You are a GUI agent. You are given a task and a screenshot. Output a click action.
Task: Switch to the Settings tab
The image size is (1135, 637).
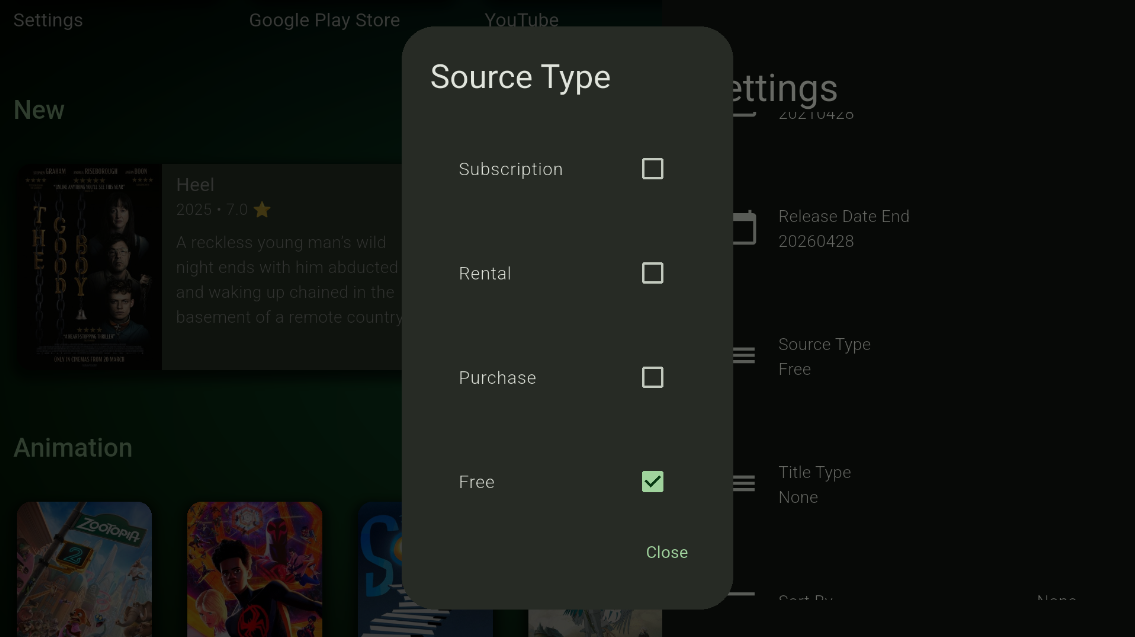click(x=47, y=19)
